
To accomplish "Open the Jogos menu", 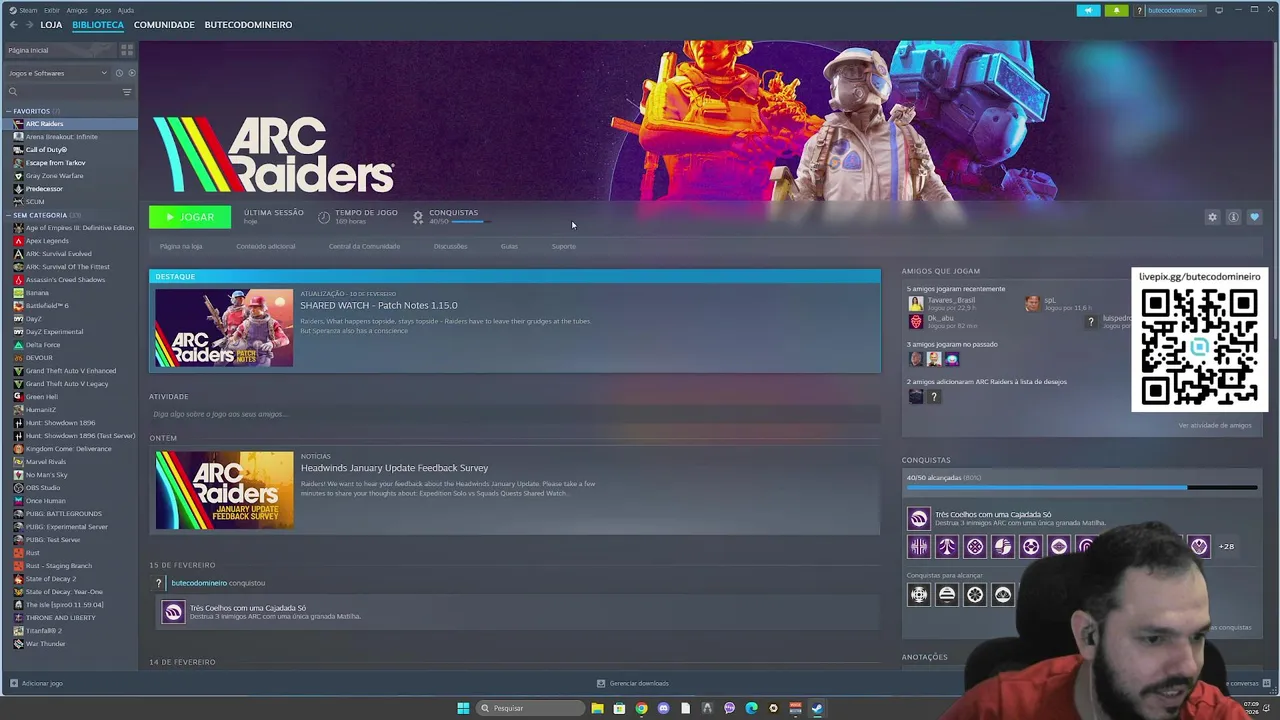I will [103, 10].
